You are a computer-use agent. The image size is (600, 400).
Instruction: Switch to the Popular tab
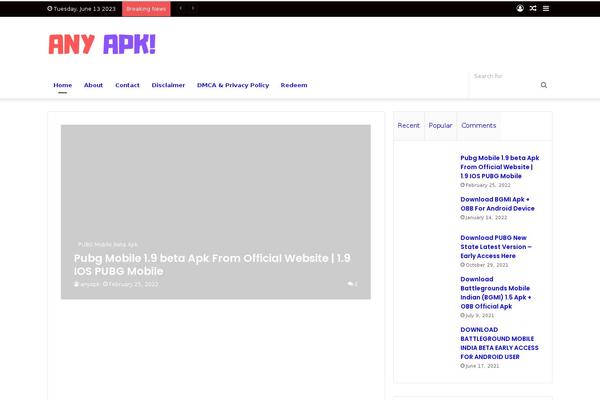440,126
